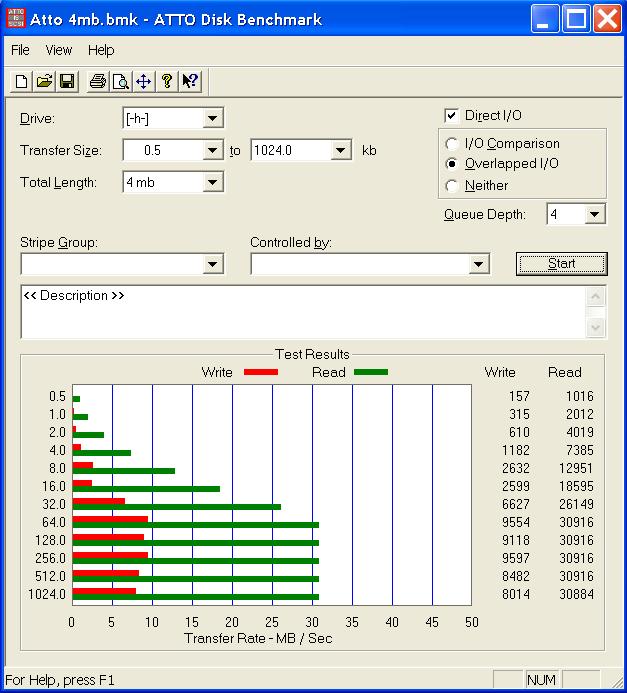
Task: Open the Drive dropdown showing [-h-]
Action: tap(213, 118)
